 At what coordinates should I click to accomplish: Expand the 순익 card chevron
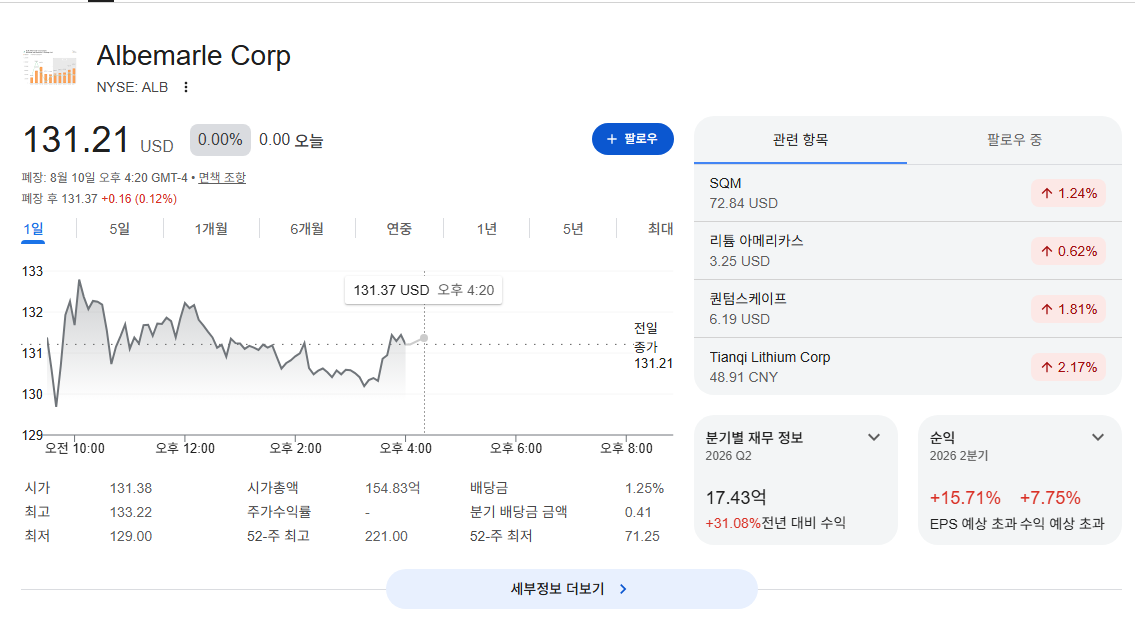(1098, 437)
